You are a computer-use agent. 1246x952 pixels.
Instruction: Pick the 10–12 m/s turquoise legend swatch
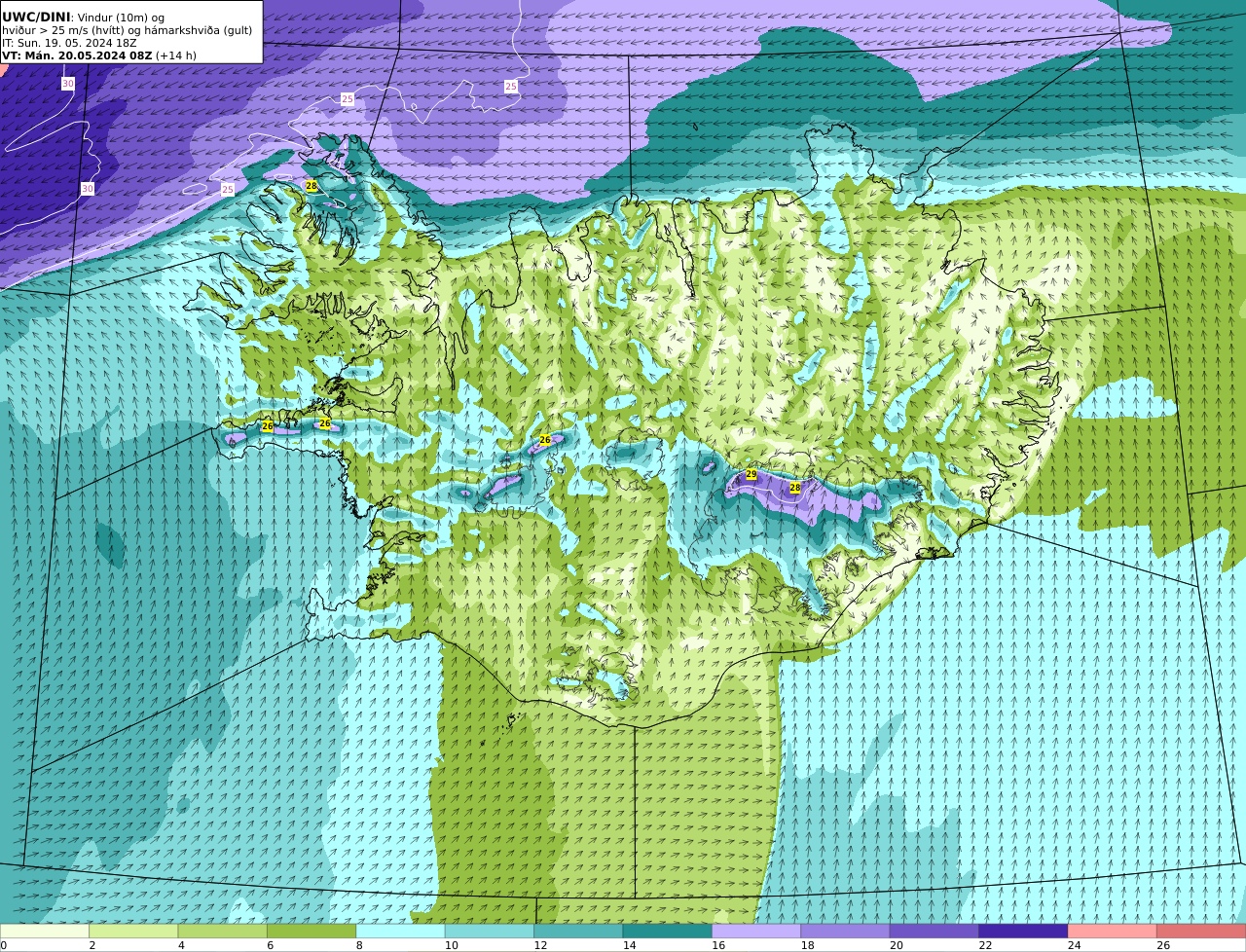490,931
